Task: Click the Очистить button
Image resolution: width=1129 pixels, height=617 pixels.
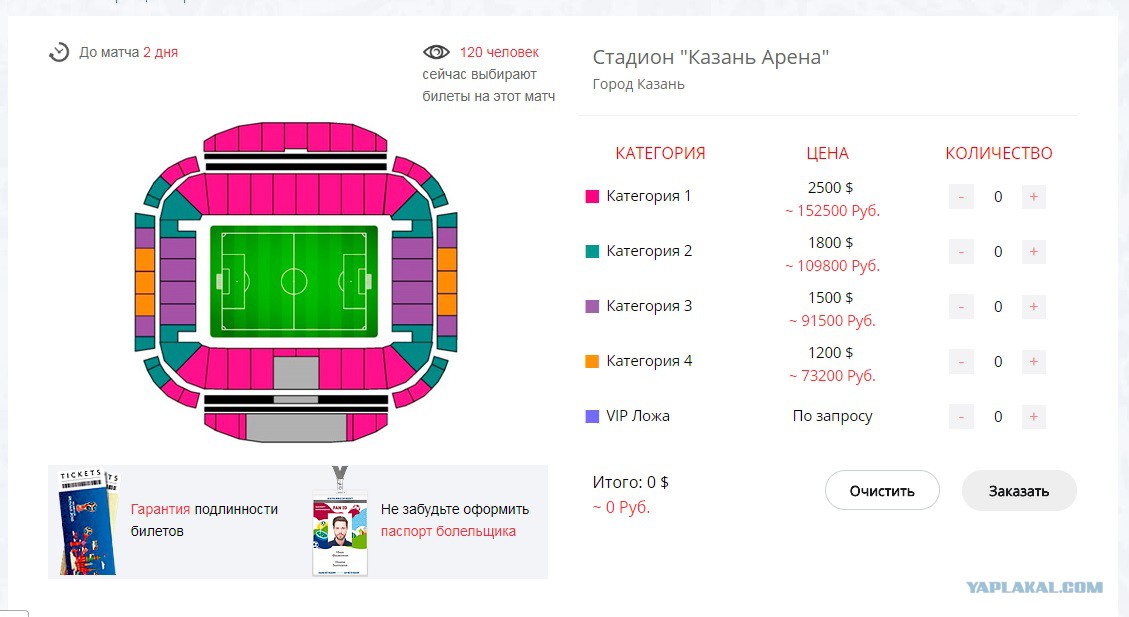Action: (x=882, y=491)
